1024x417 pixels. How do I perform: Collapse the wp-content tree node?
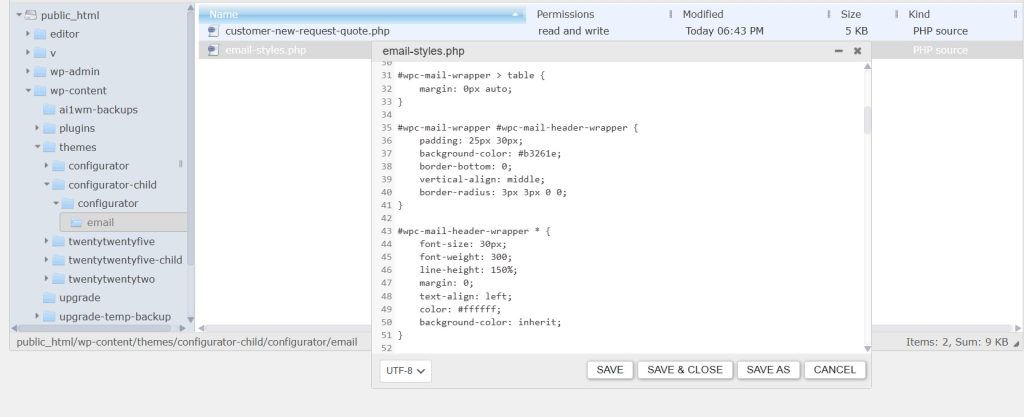[x=28, y=91]
